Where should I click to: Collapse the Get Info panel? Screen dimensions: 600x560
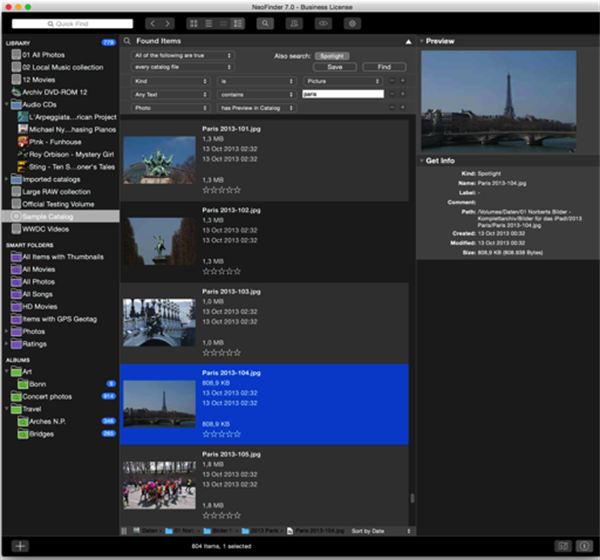(x=421, y=160)
